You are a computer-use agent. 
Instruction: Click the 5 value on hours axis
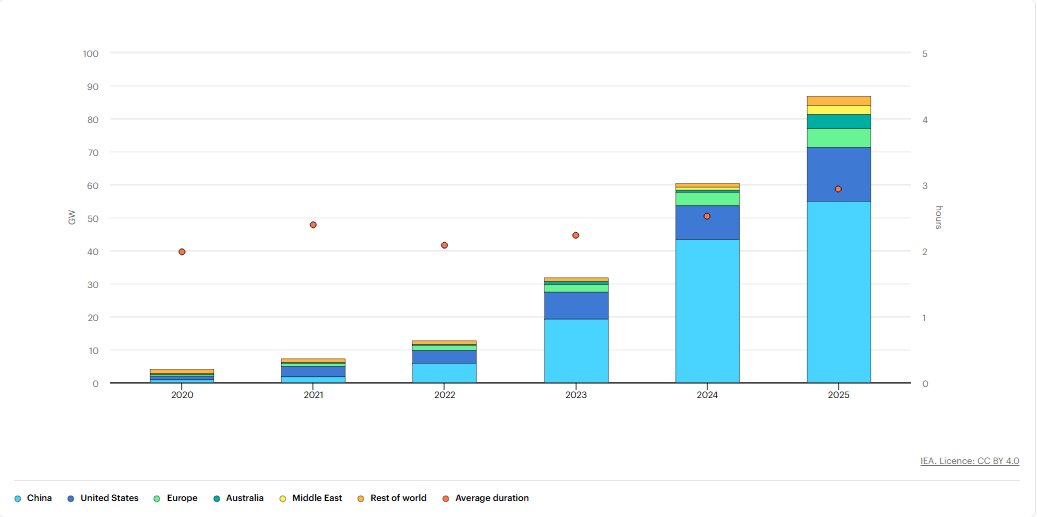coord(925,54)
